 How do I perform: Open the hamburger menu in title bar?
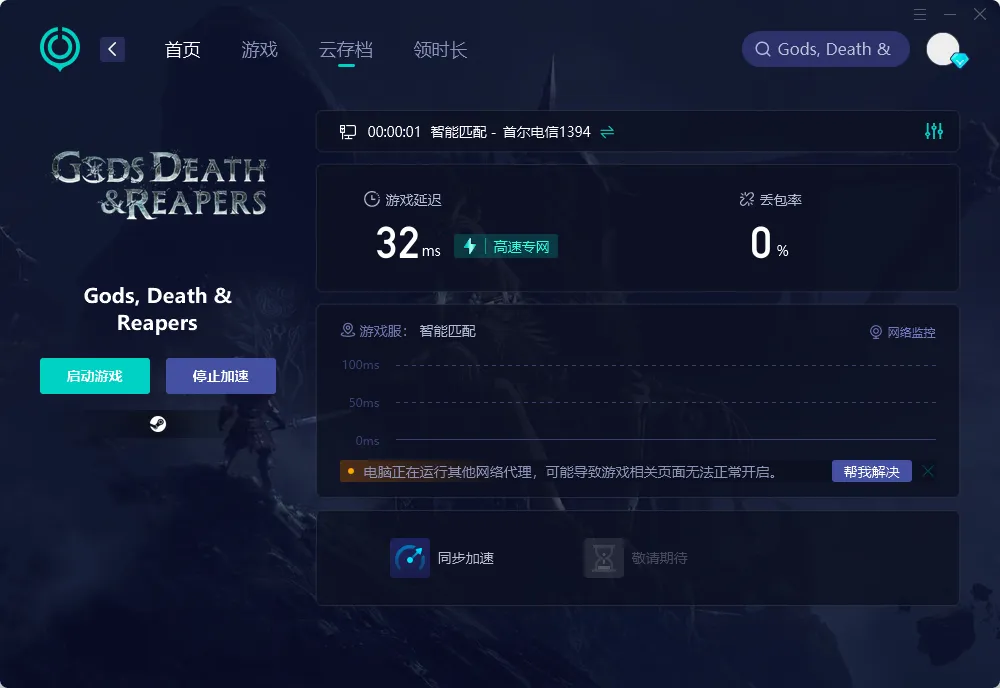click(x=920, y=15)
